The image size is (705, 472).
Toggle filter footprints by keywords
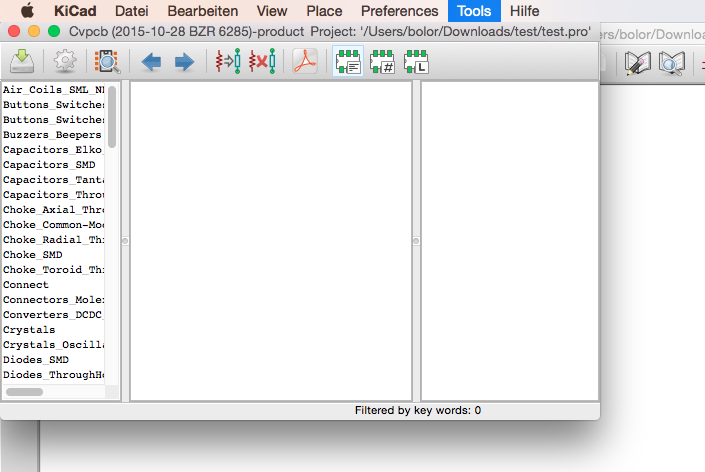[348, 61]
